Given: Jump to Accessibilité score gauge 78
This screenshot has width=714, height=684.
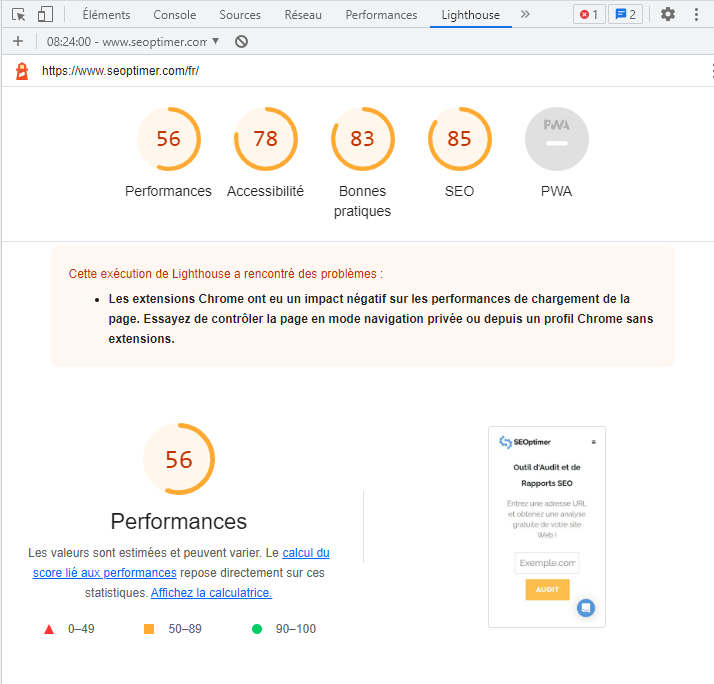Looking at the screenshot, I should point(265,139).
